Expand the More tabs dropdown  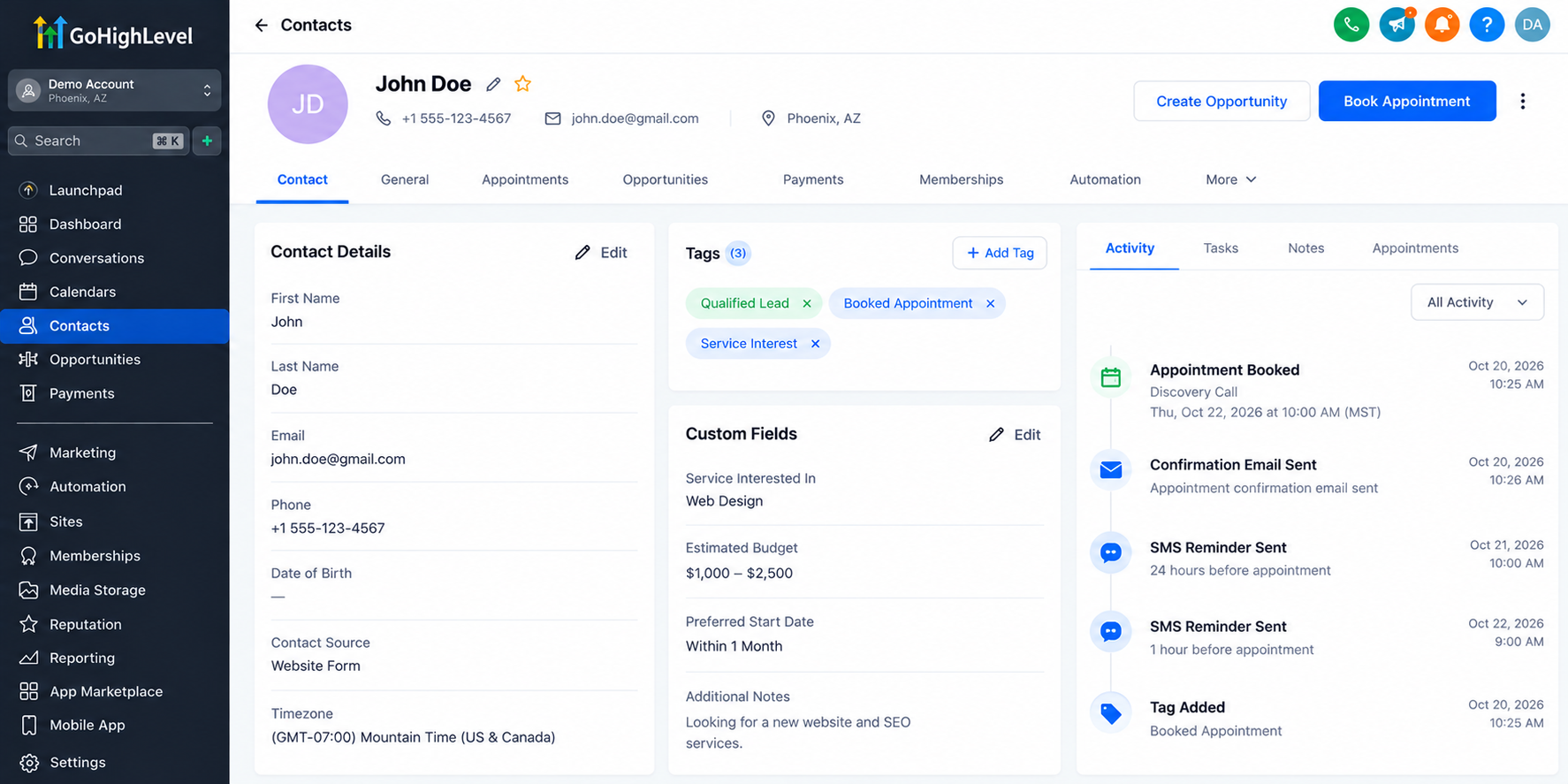(1230, 179)
